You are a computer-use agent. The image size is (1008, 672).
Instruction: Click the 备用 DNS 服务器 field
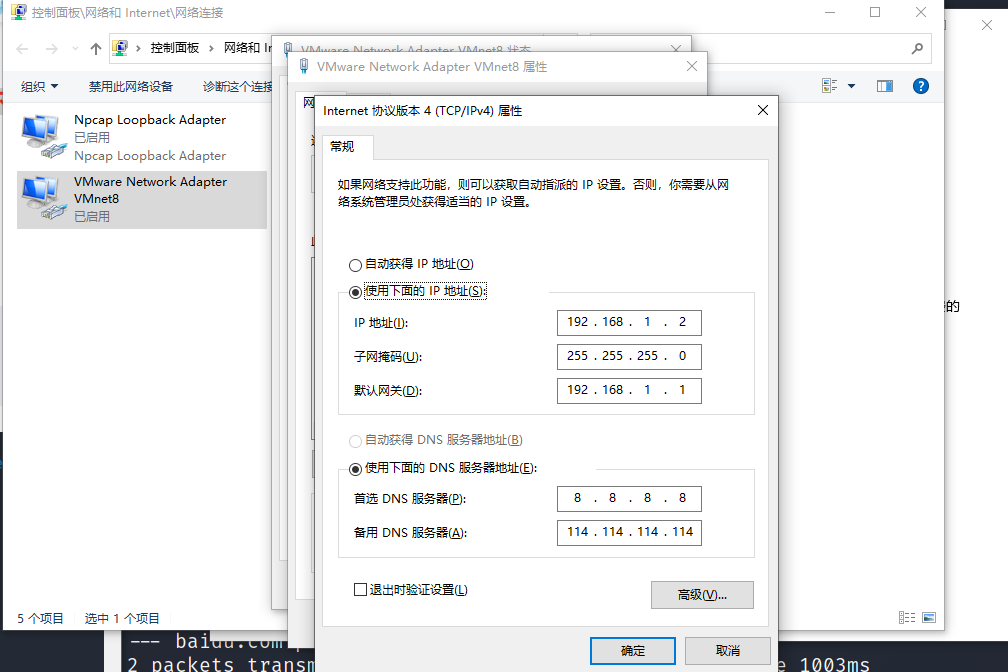point(629,533)
